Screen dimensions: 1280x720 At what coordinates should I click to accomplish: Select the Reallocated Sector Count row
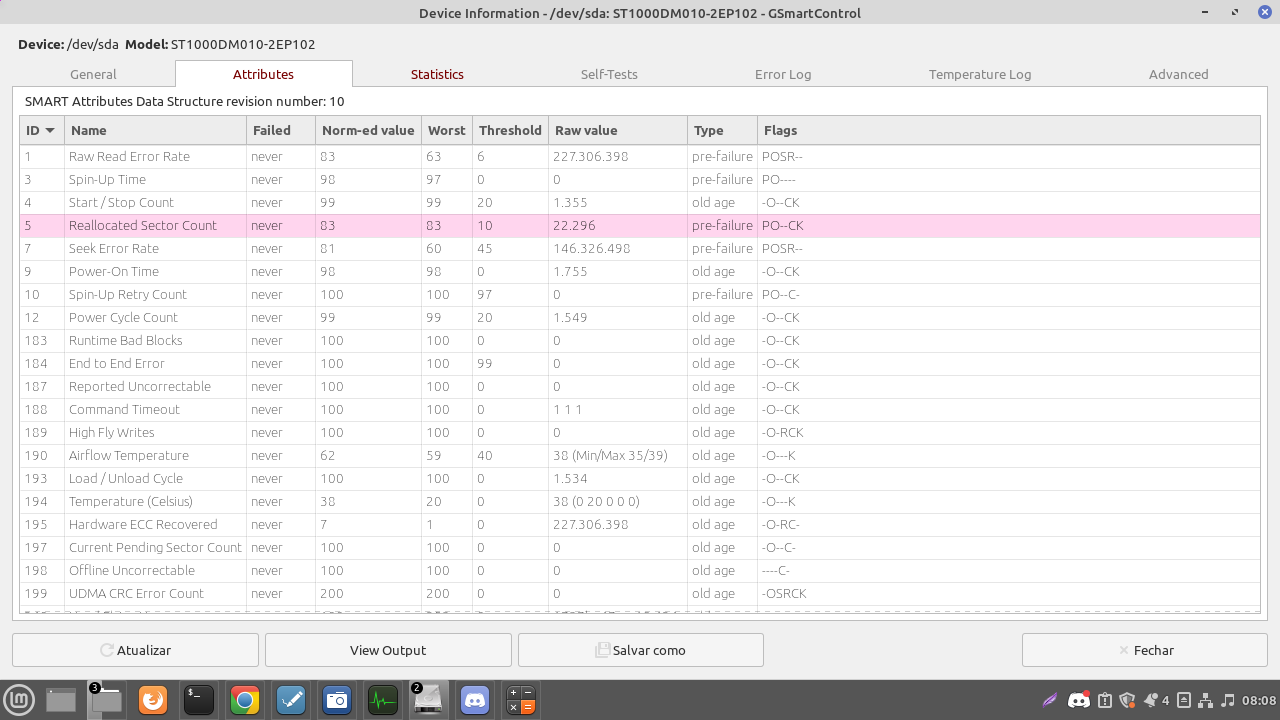coord(640,225)
